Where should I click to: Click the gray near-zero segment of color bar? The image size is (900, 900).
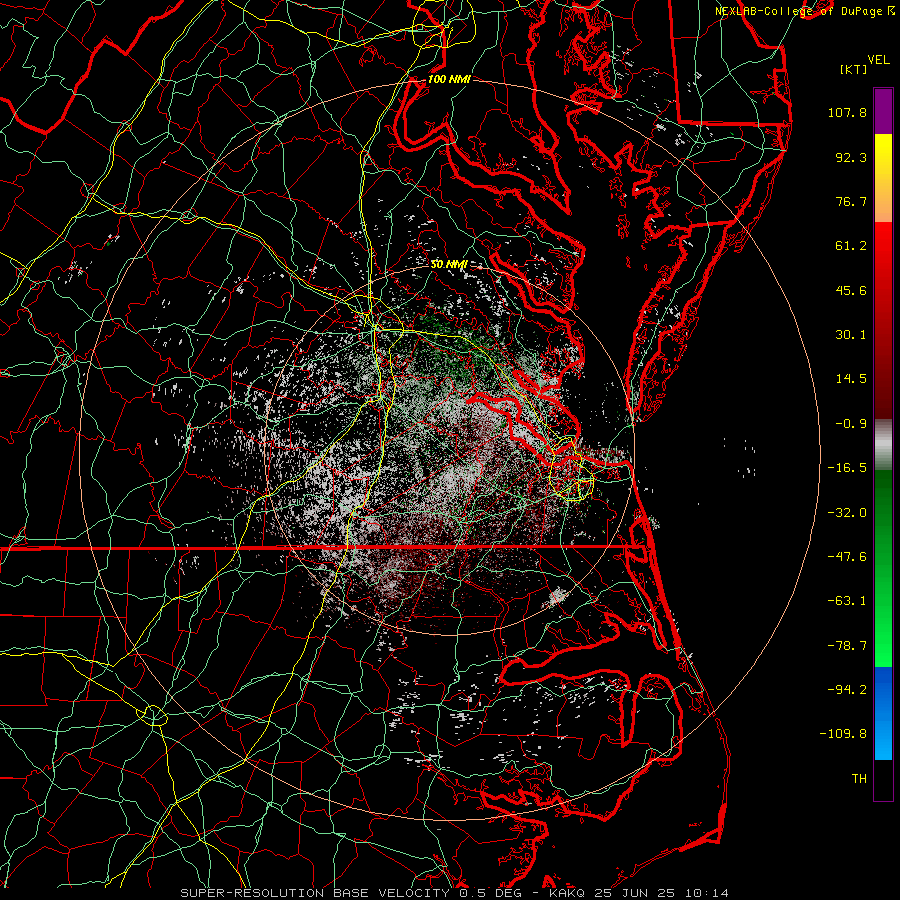point(883,445)
